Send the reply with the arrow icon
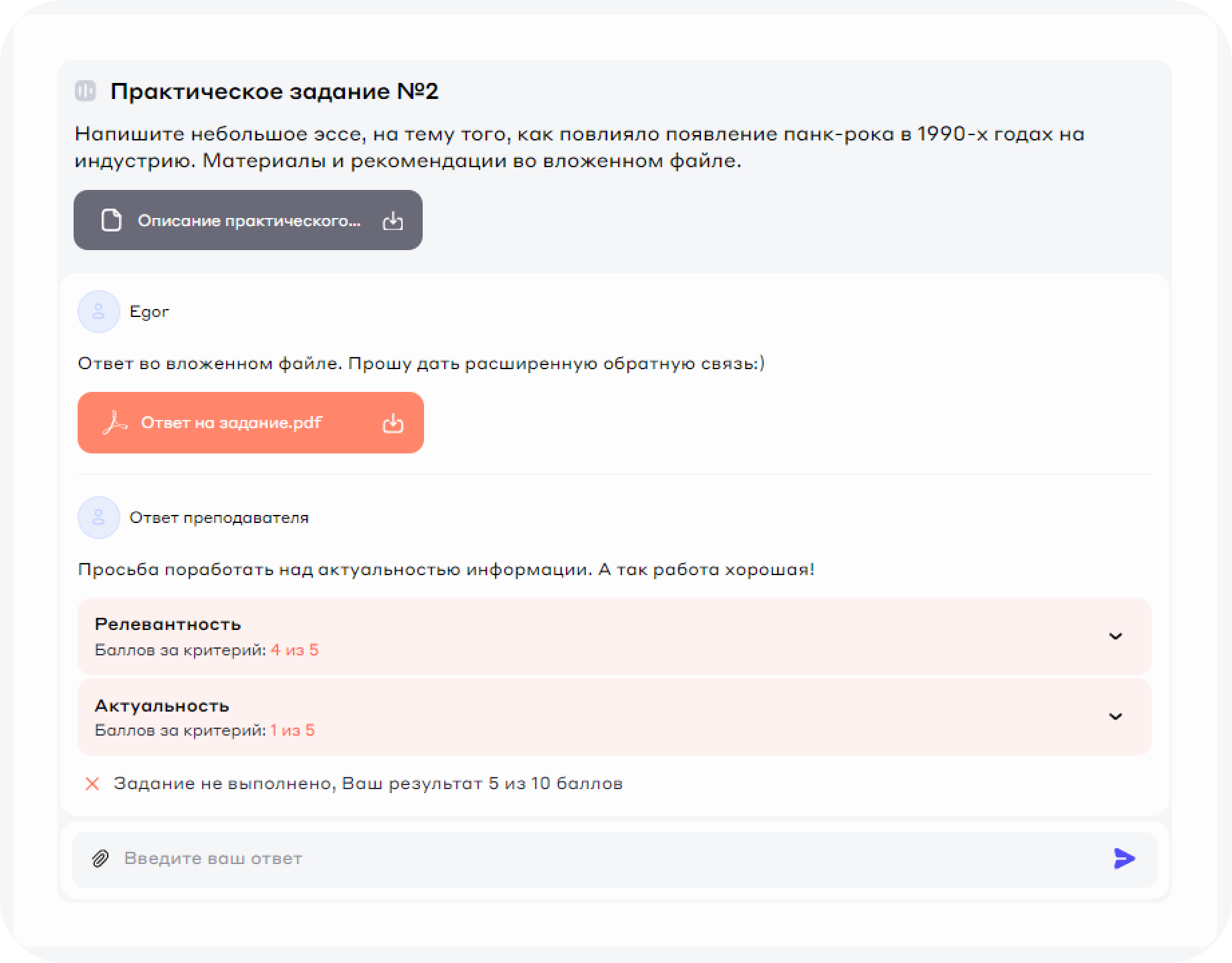Image resolution: width=1232 pixels, height=963 pixels. 1124,858
